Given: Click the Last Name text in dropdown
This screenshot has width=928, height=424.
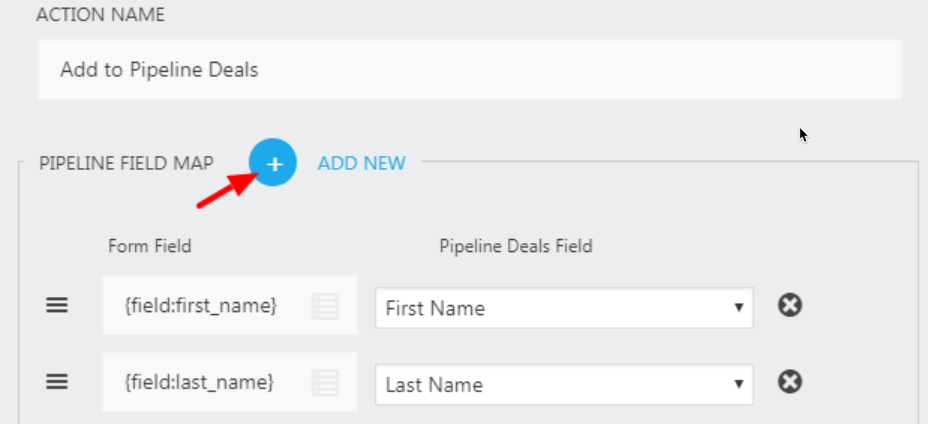Looking at the screenshot, I should pyautogui.click(x=434, y=384).
